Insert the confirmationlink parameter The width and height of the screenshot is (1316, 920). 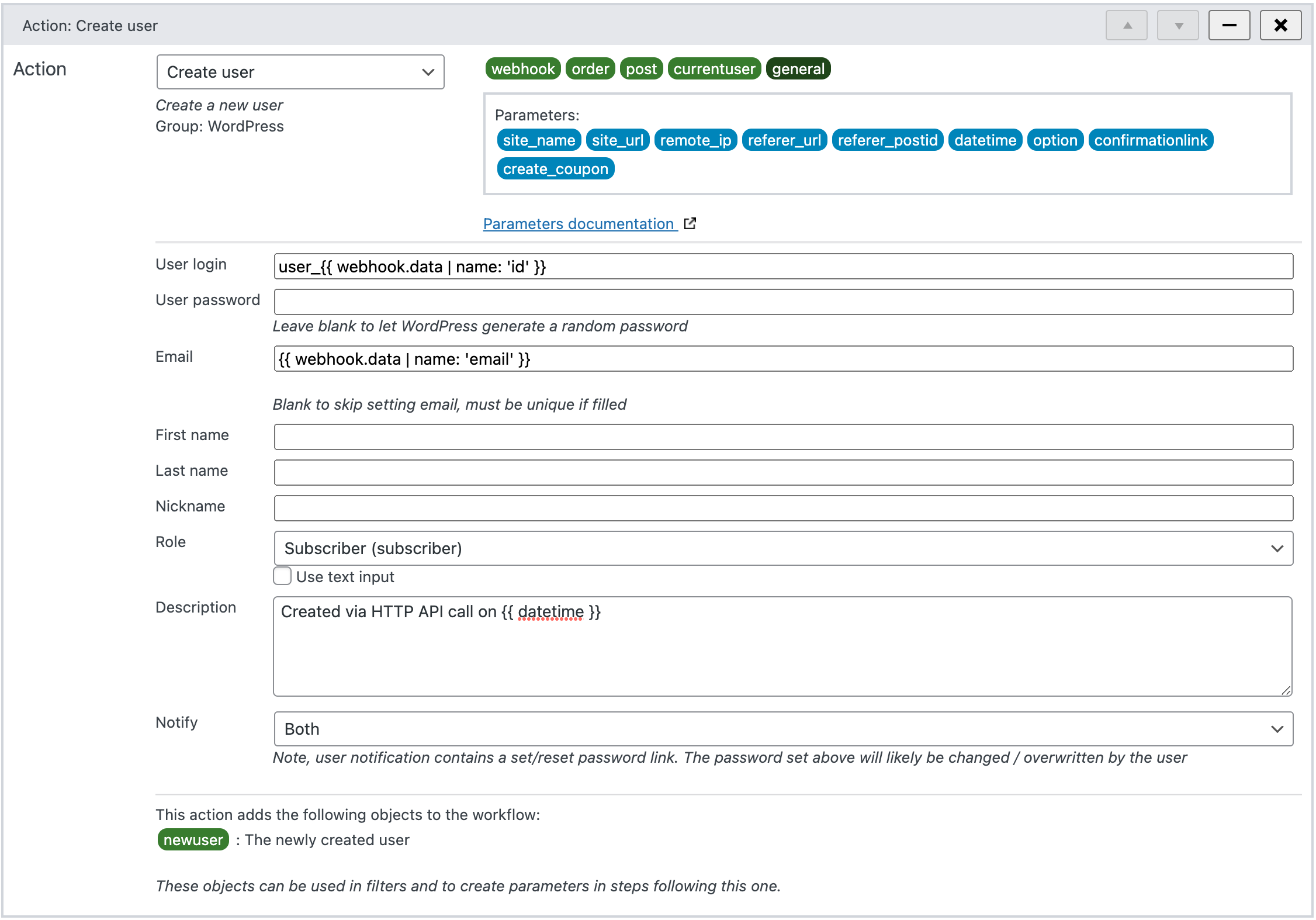tap(1151, 140)
